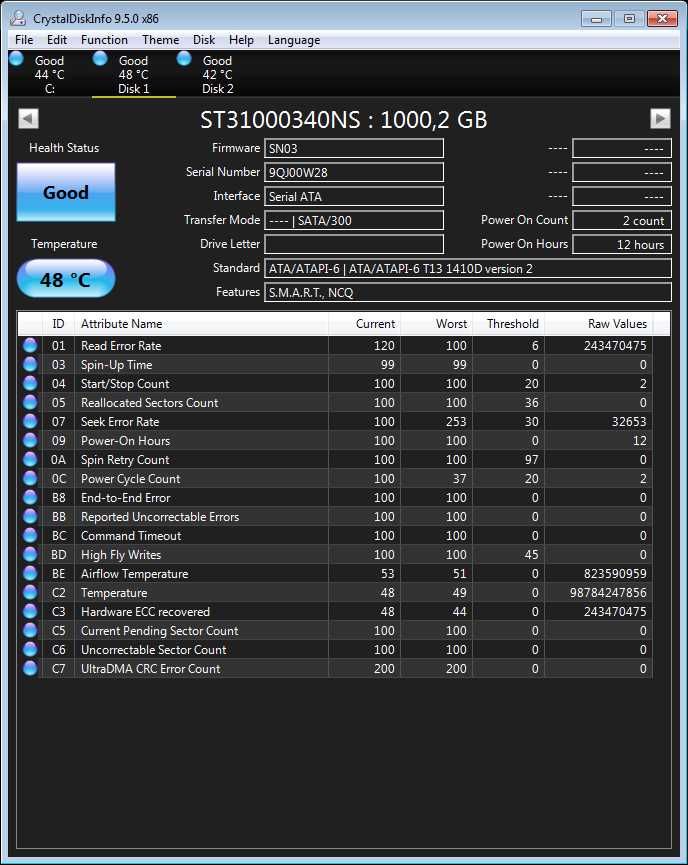
Task: Click the status orb beside Read Error Rate
Action: pos(30,345)
